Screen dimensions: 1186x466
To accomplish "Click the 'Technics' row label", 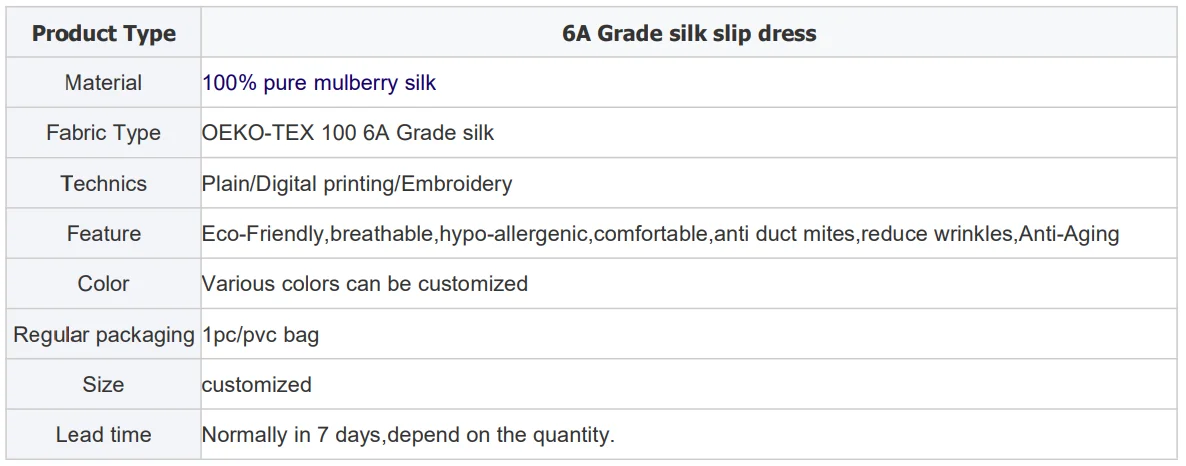I will pos(103,184).
